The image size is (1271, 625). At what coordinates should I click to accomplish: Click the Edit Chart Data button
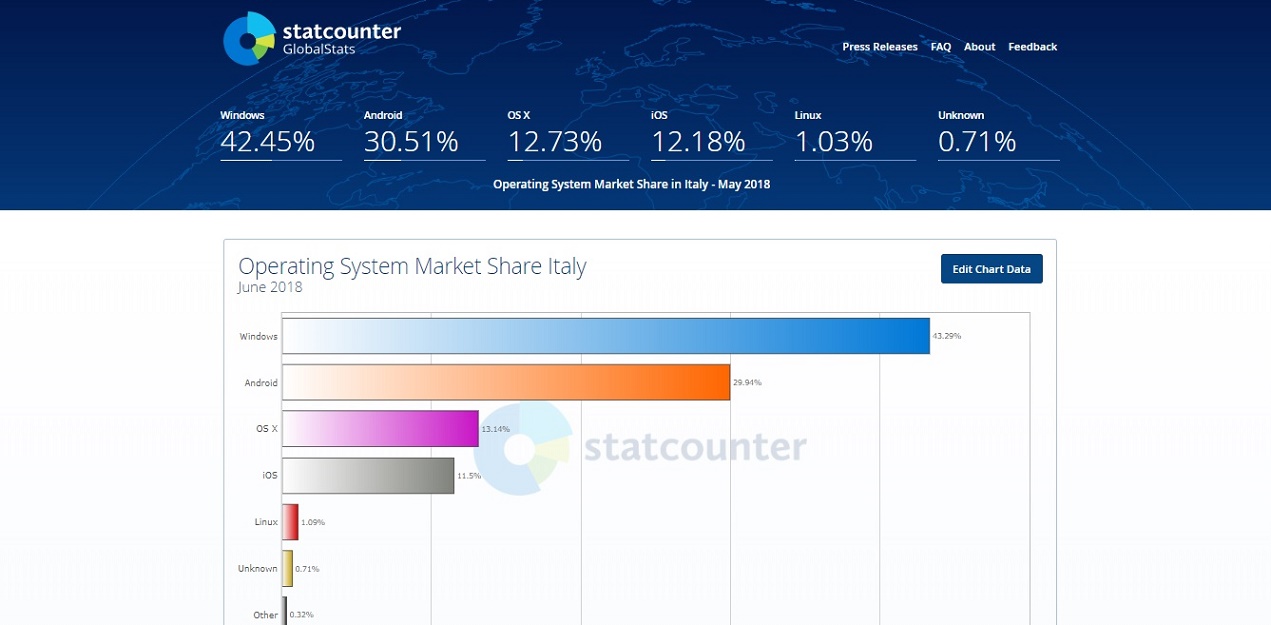pyautogui.click(x=991, y=269)
